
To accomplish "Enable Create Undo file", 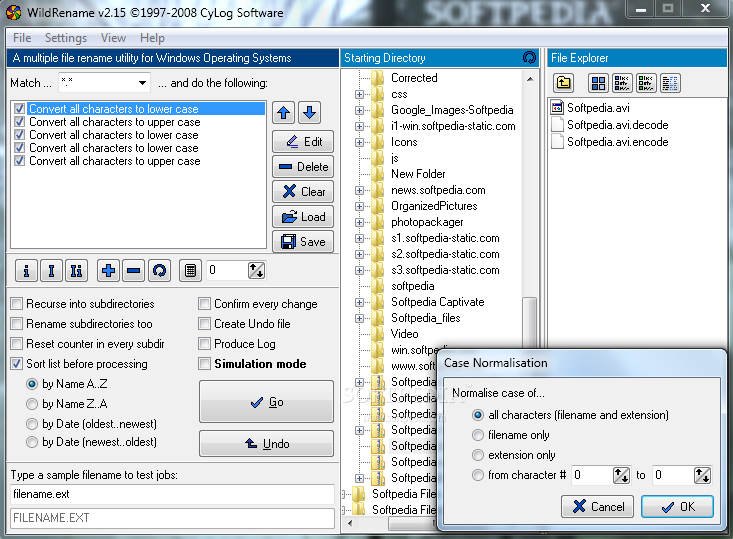I will 204,324.
